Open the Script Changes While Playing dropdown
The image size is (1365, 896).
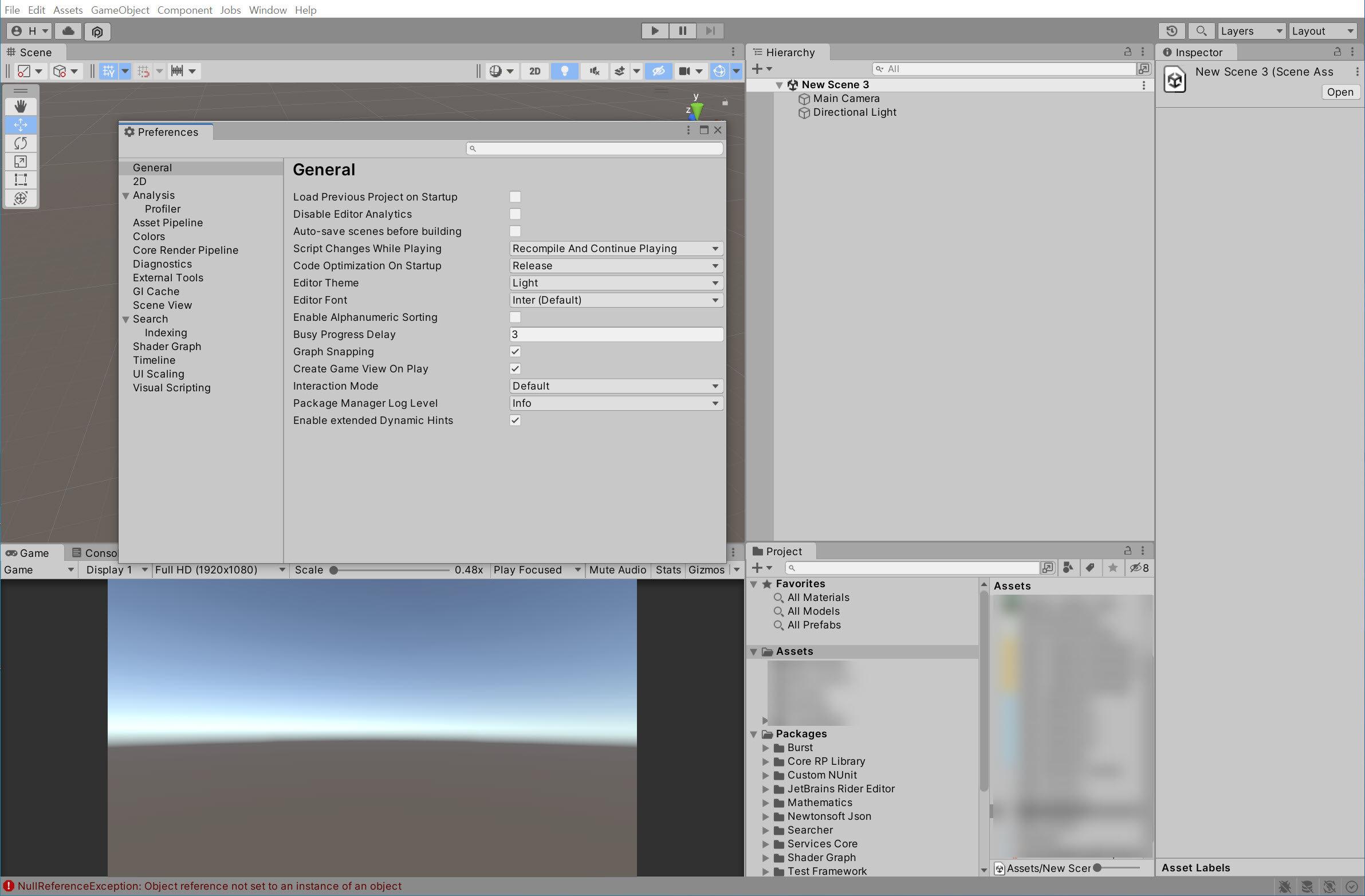tap(615, 249)
